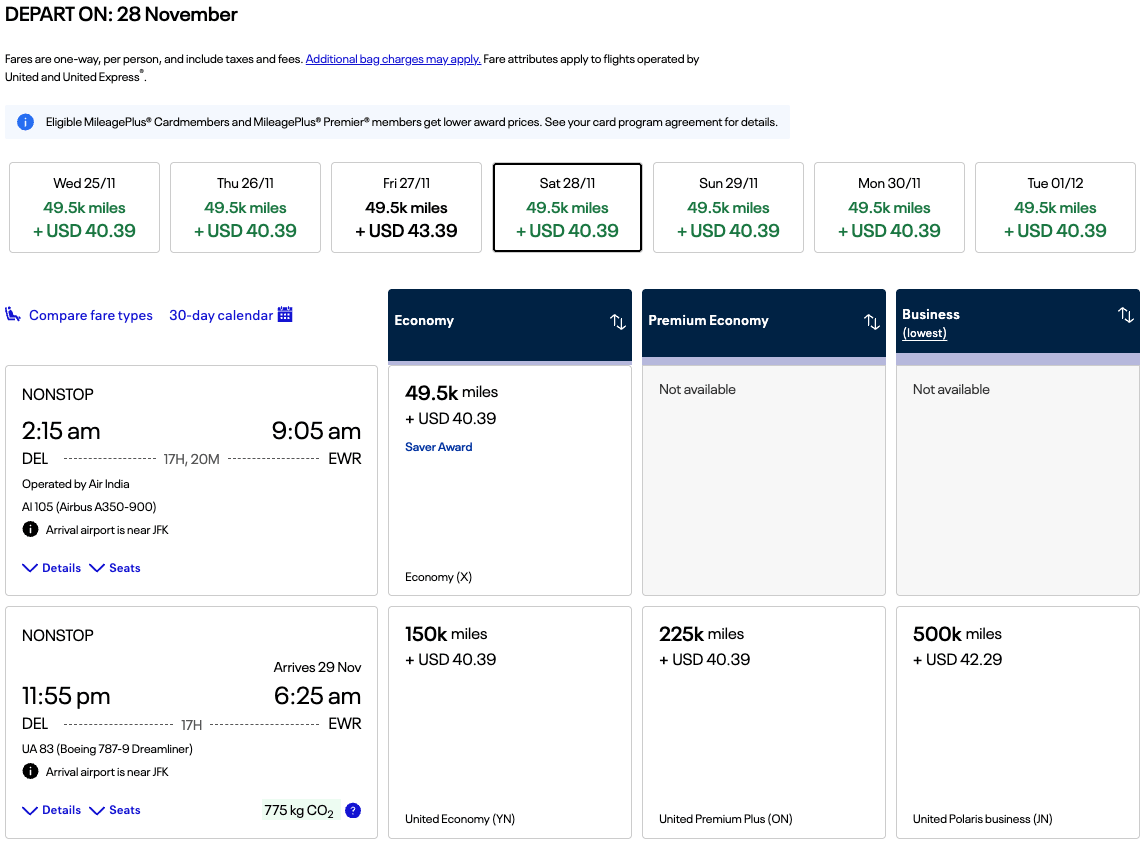Screen dimensions: 1145x846
Task: Click the 9:05 am arrival time
Action: coord(316,431)
